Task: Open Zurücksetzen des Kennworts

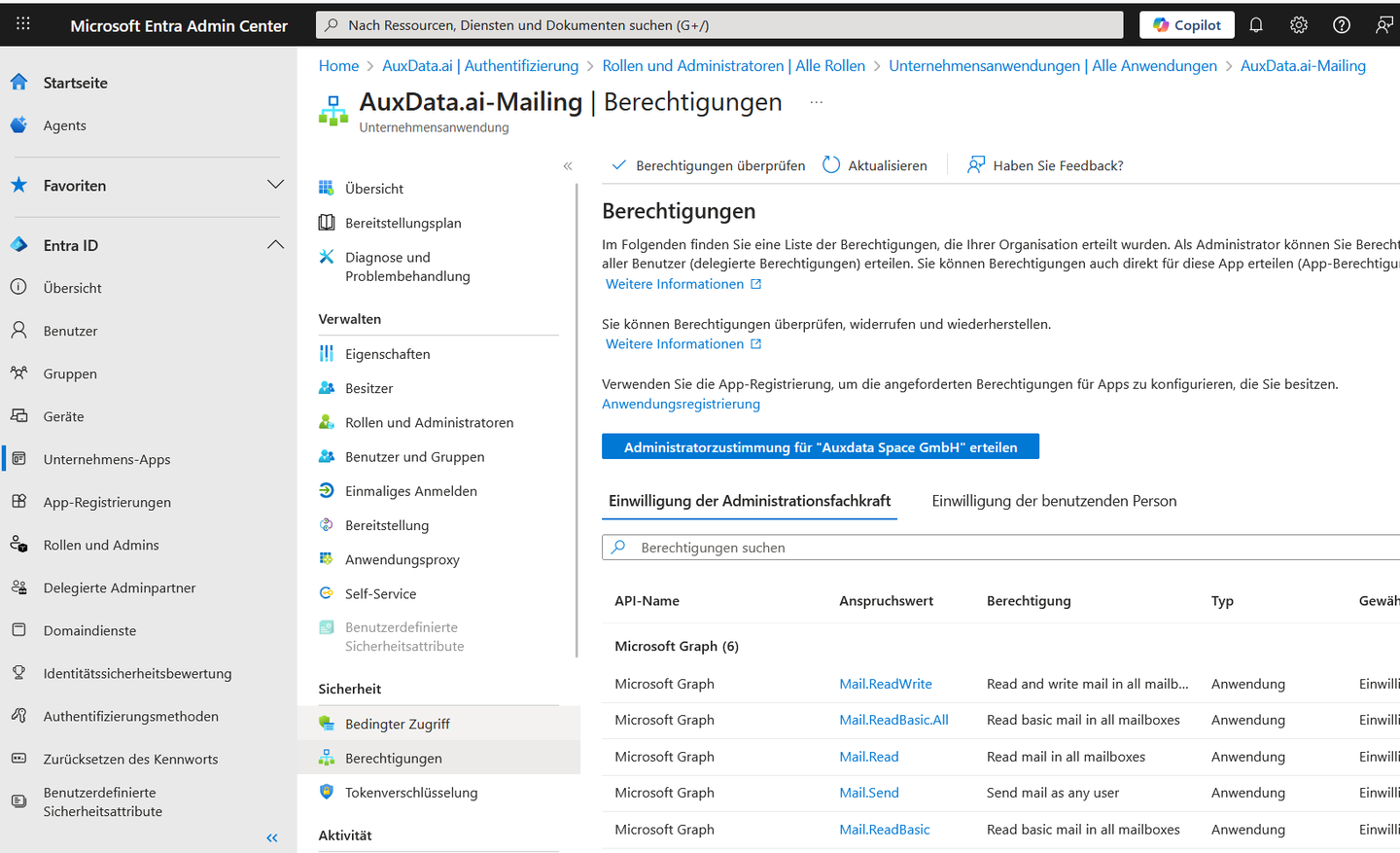Action: [x=130, y=759]
